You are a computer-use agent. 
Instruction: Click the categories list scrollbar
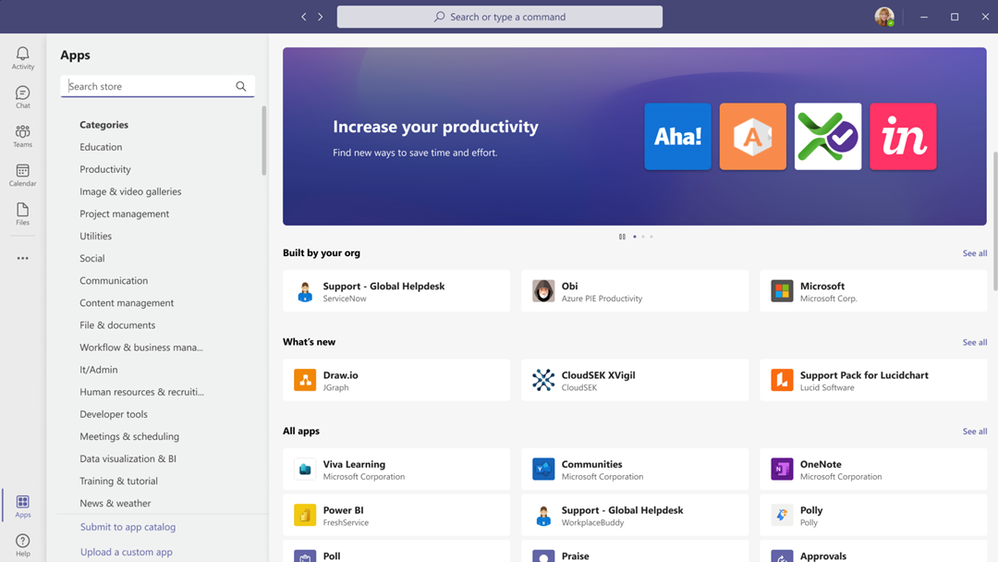(264, 141)
